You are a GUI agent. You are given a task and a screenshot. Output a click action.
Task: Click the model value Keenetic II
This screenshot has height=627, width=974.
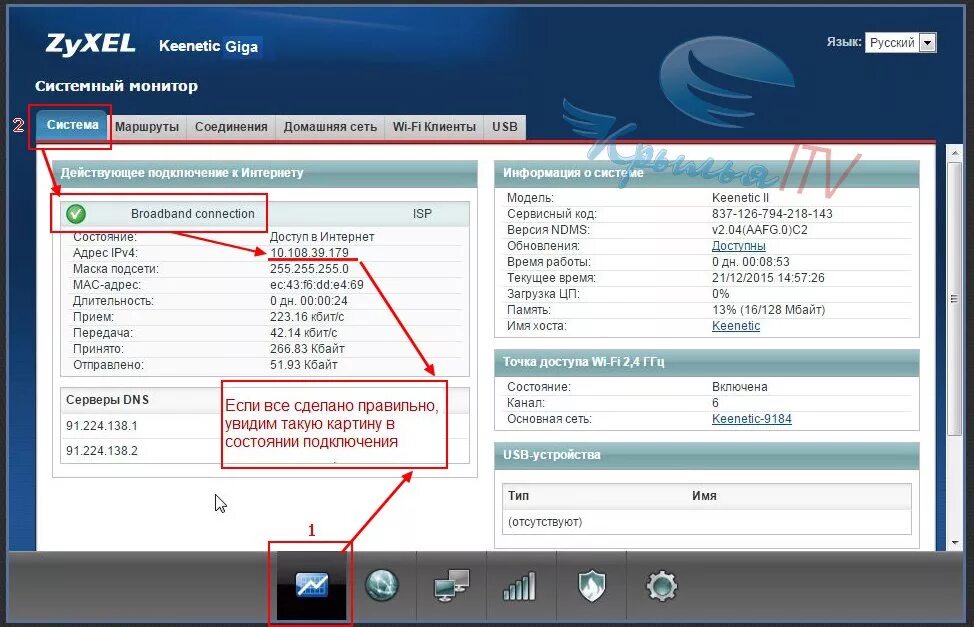click(740, 198)
